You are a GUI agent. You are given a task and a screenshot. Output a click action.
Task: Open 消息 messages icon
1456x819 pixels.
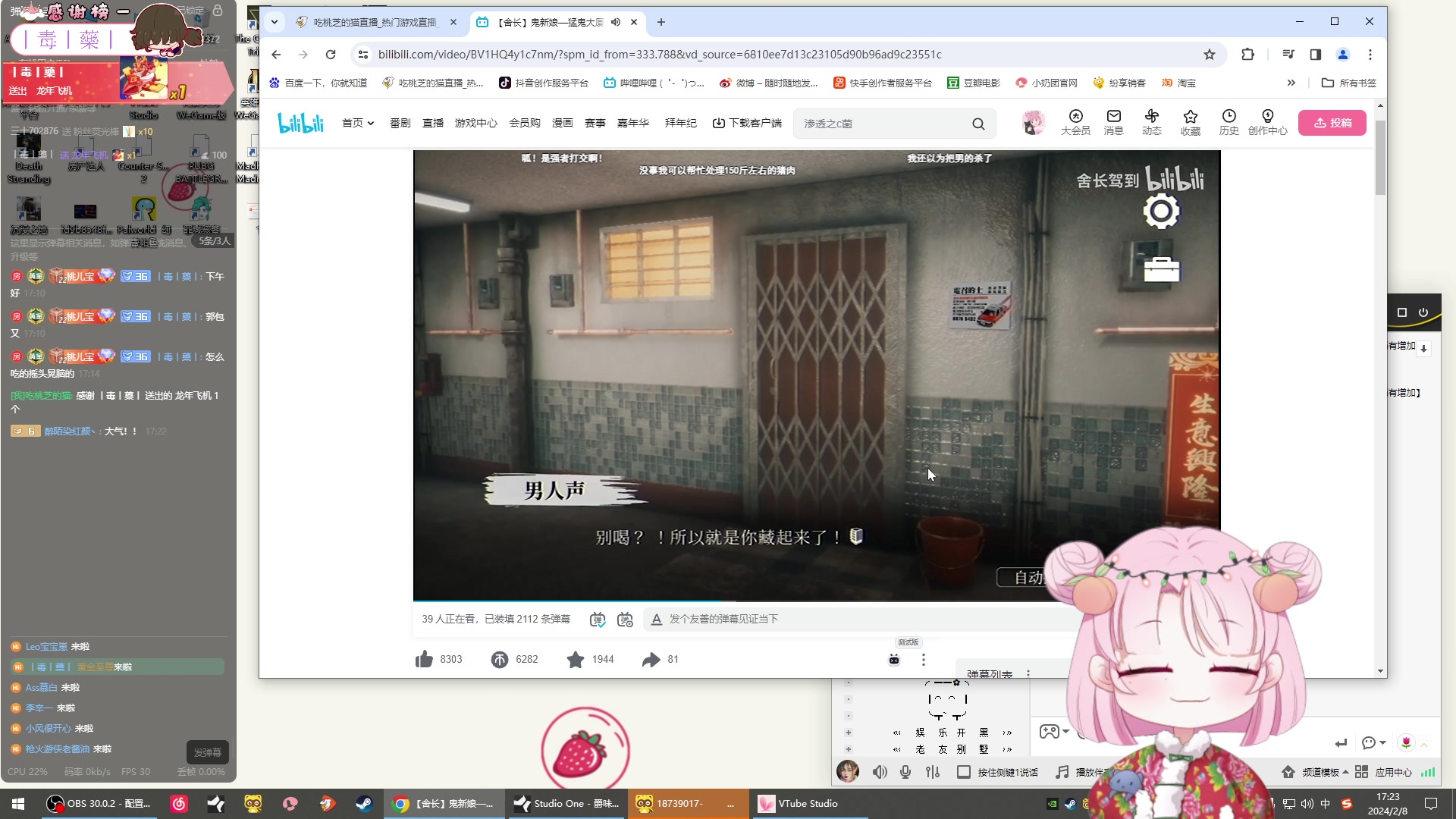[1113, 123]
